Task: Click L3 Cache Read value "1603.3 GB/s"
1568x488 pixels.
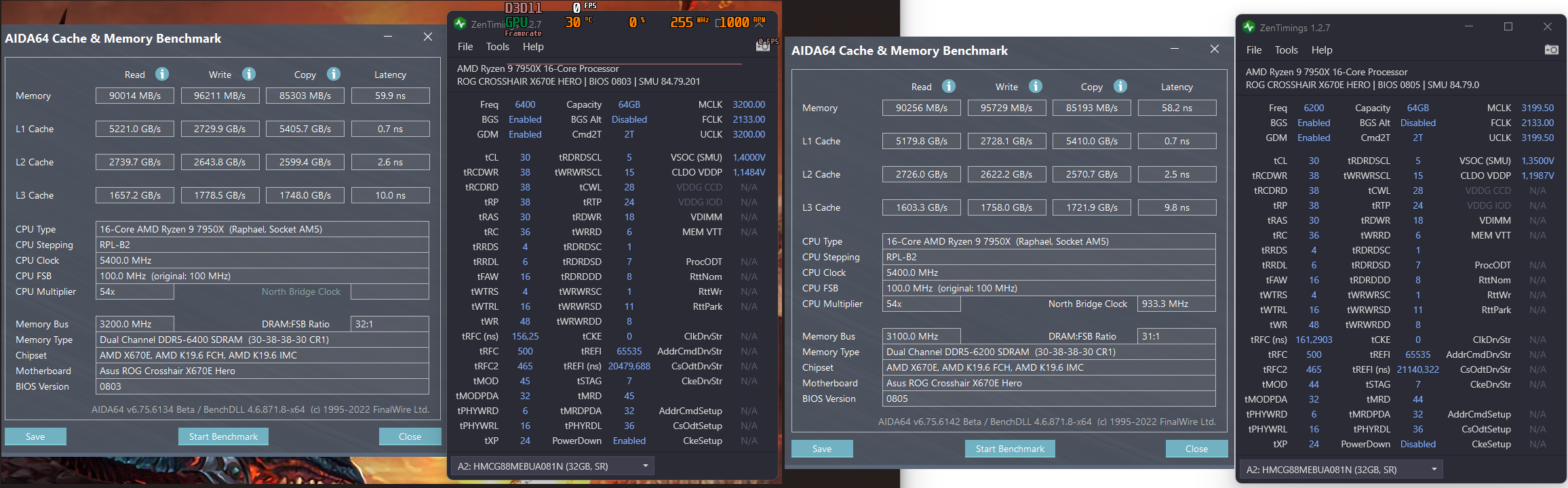Action: (922, 207)
